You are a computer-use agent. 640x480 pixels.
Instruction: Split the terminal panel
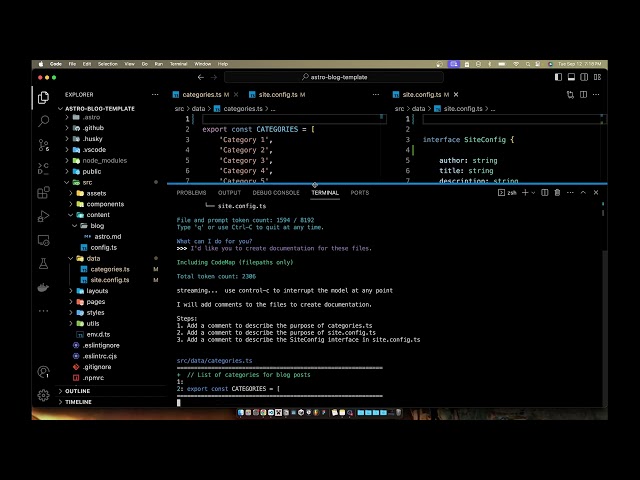coord(544,193)
